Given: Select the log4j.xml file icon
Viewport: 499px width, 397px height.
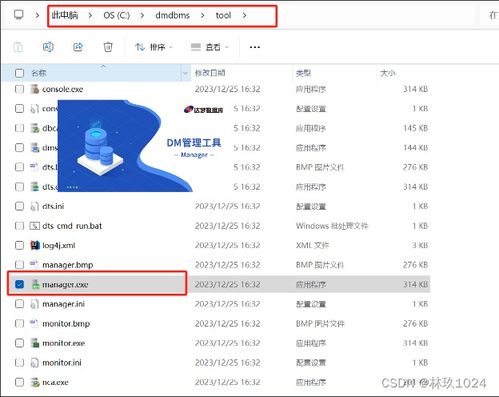Looking at the screenshot, I should (35, 245).
